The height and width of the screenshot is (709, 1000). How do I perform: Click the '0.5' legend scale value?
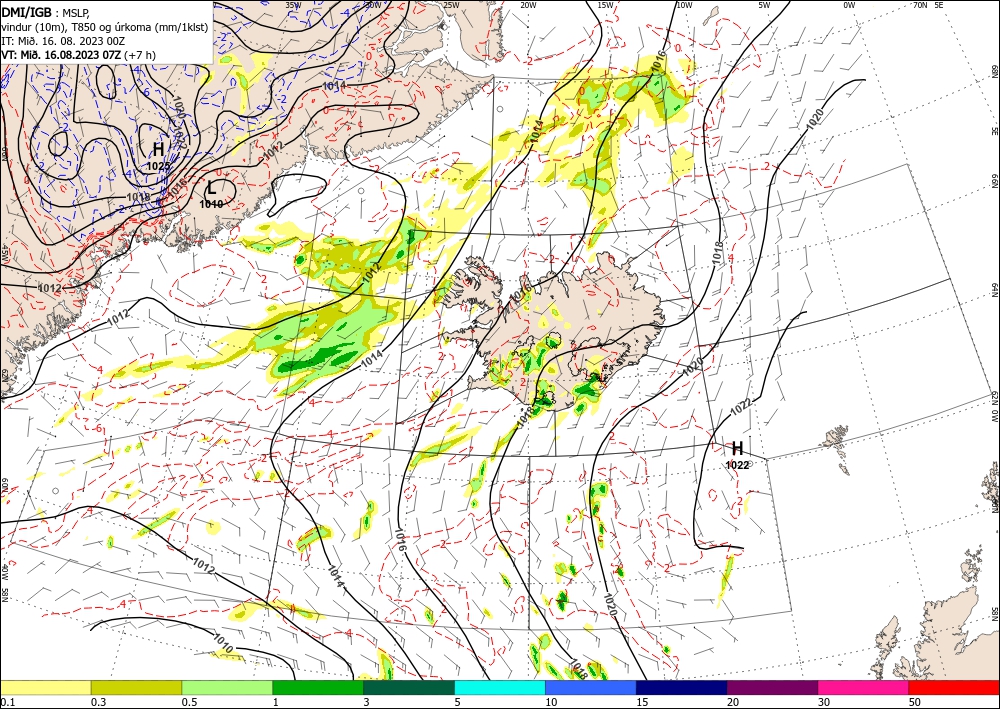[x=188, y=702]
